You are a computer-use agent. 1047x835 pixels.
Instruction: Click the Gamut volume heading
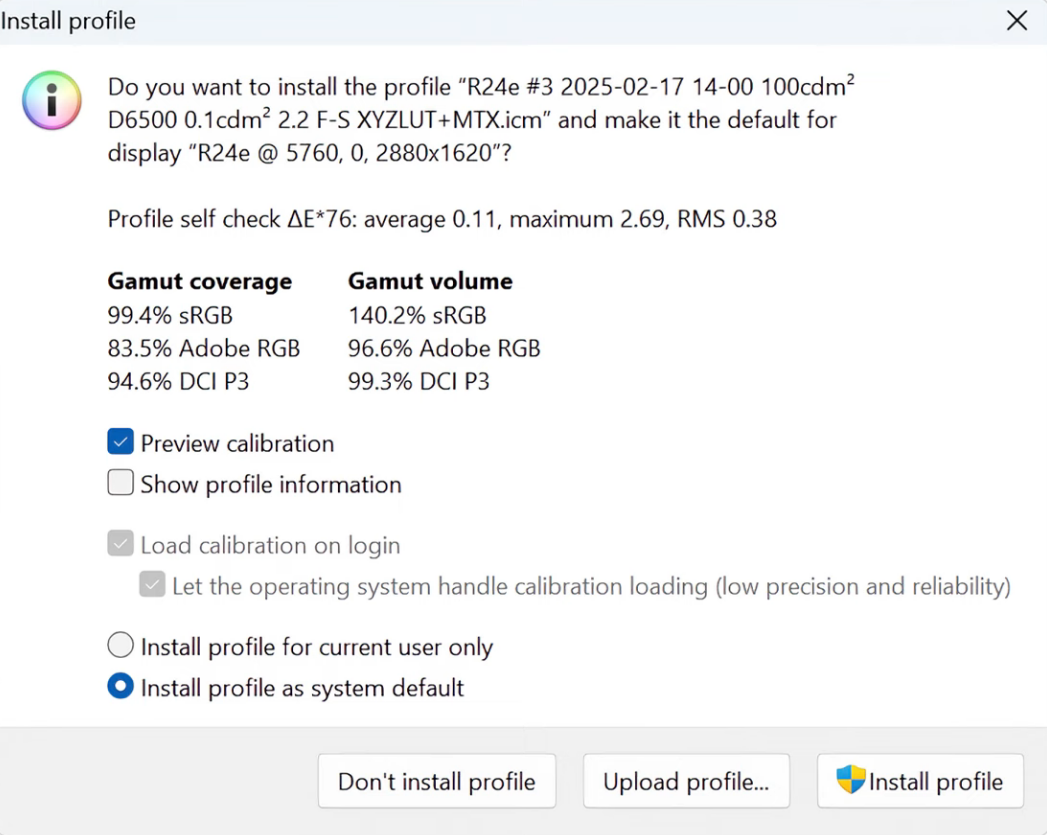(x=430, y=282)
